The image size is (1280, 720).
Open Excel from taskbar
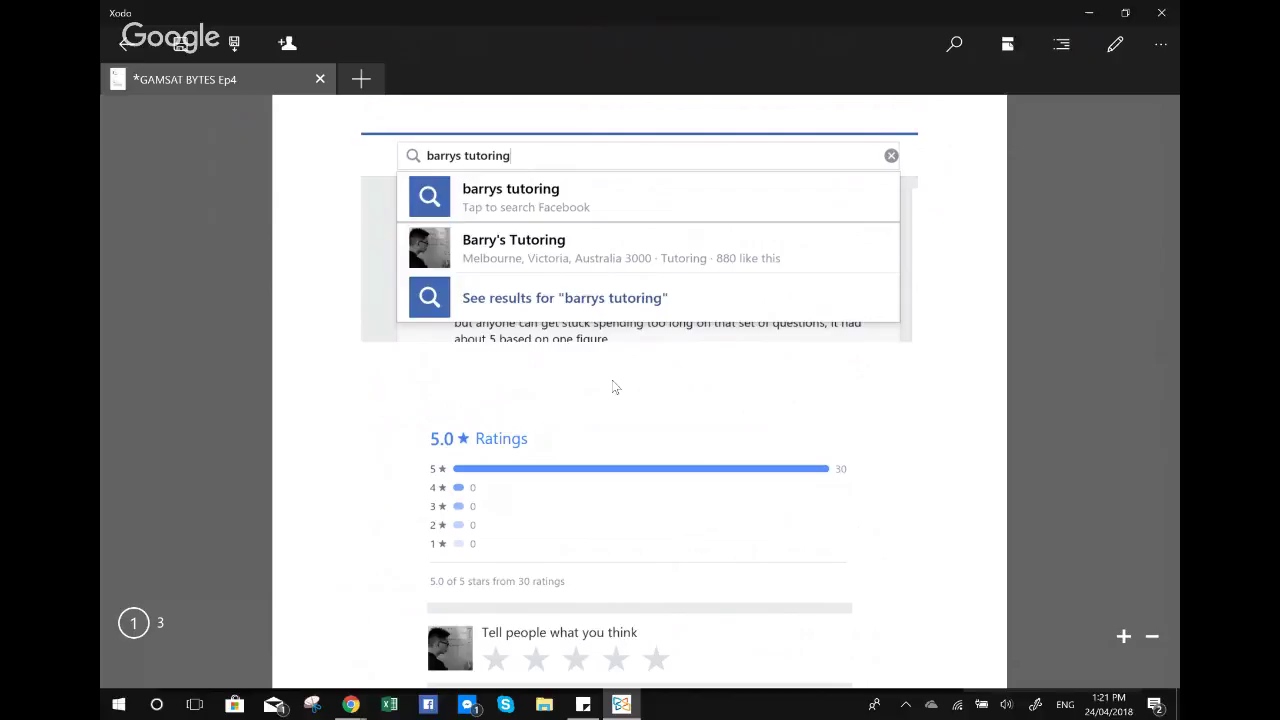390,705
